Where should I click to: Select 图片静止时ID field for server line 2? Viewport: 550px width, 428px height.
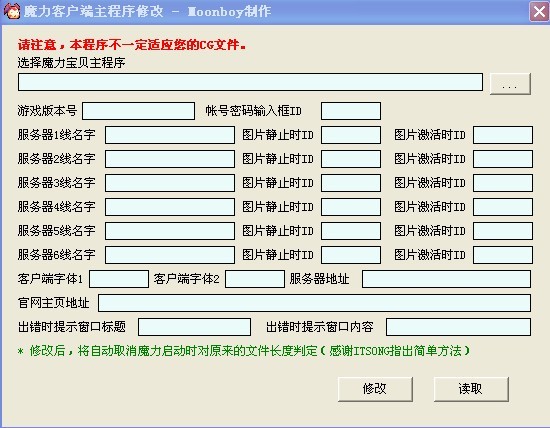pos(351,159)
